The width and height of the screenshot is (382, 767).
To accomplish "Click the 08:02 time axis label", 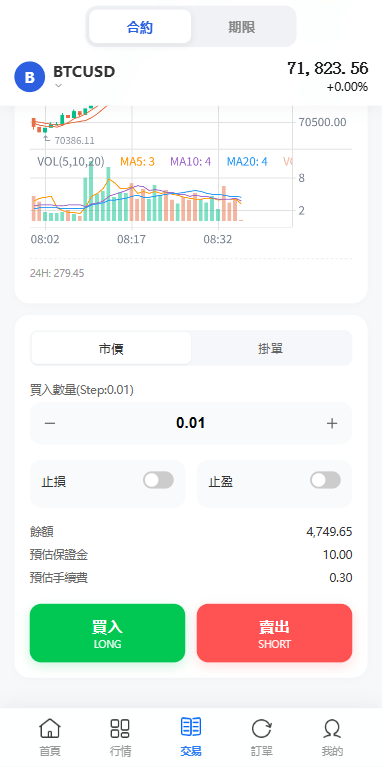I will pyautogui.click(x=45, y=240).
